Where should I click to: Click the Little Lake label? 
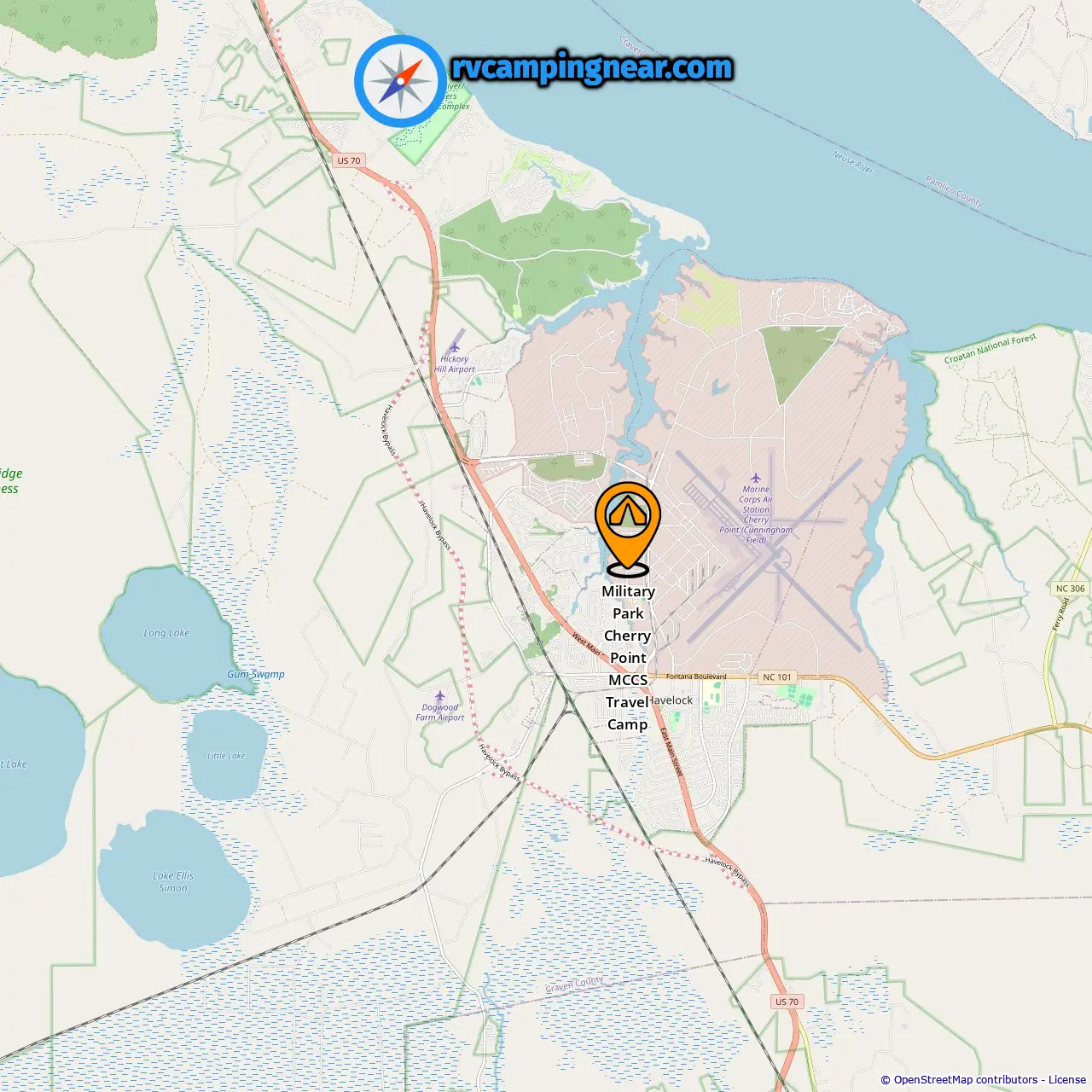(226, 756)
